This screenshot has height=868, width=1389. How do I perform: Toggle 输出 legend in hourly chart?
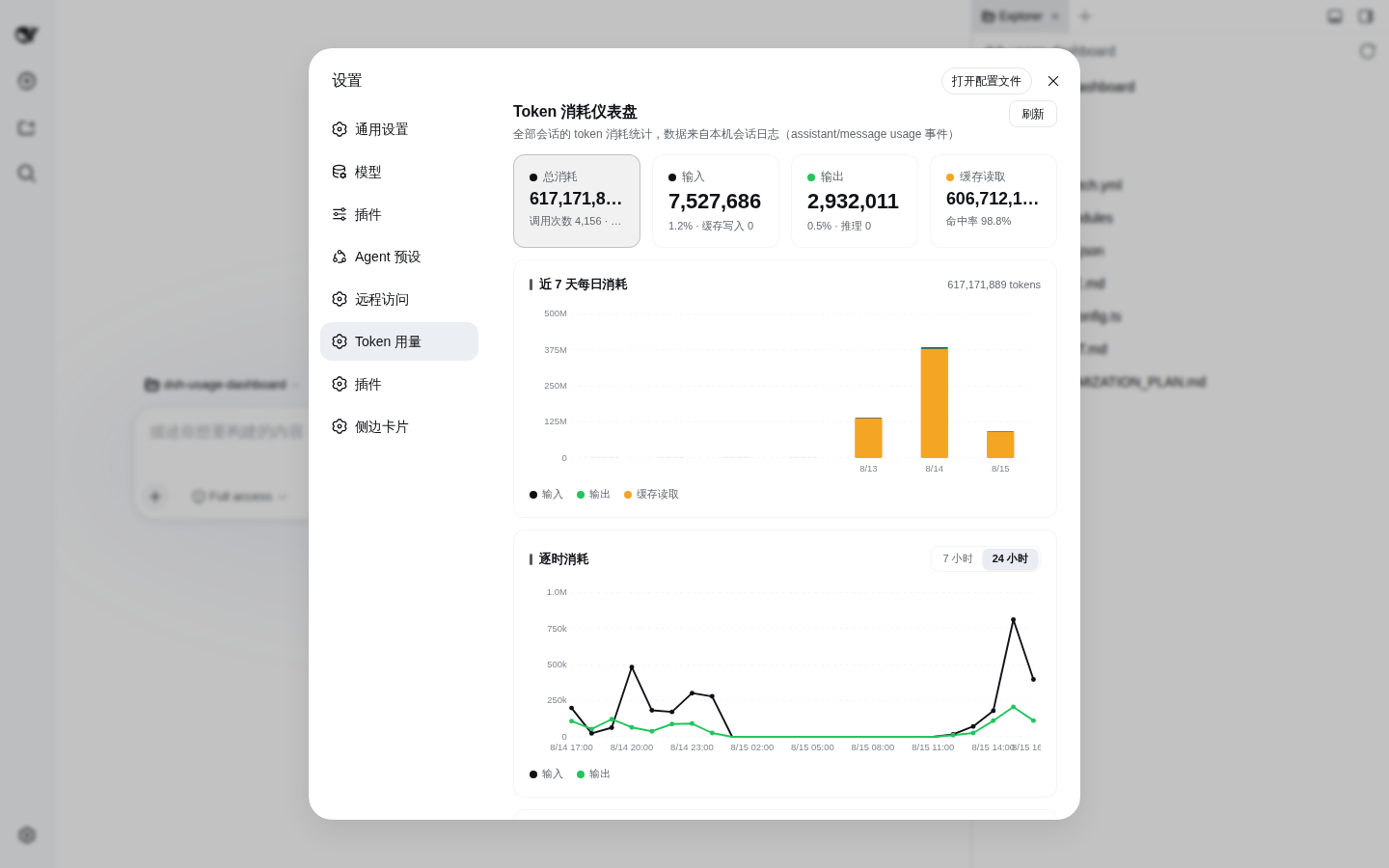pos(593,773)
